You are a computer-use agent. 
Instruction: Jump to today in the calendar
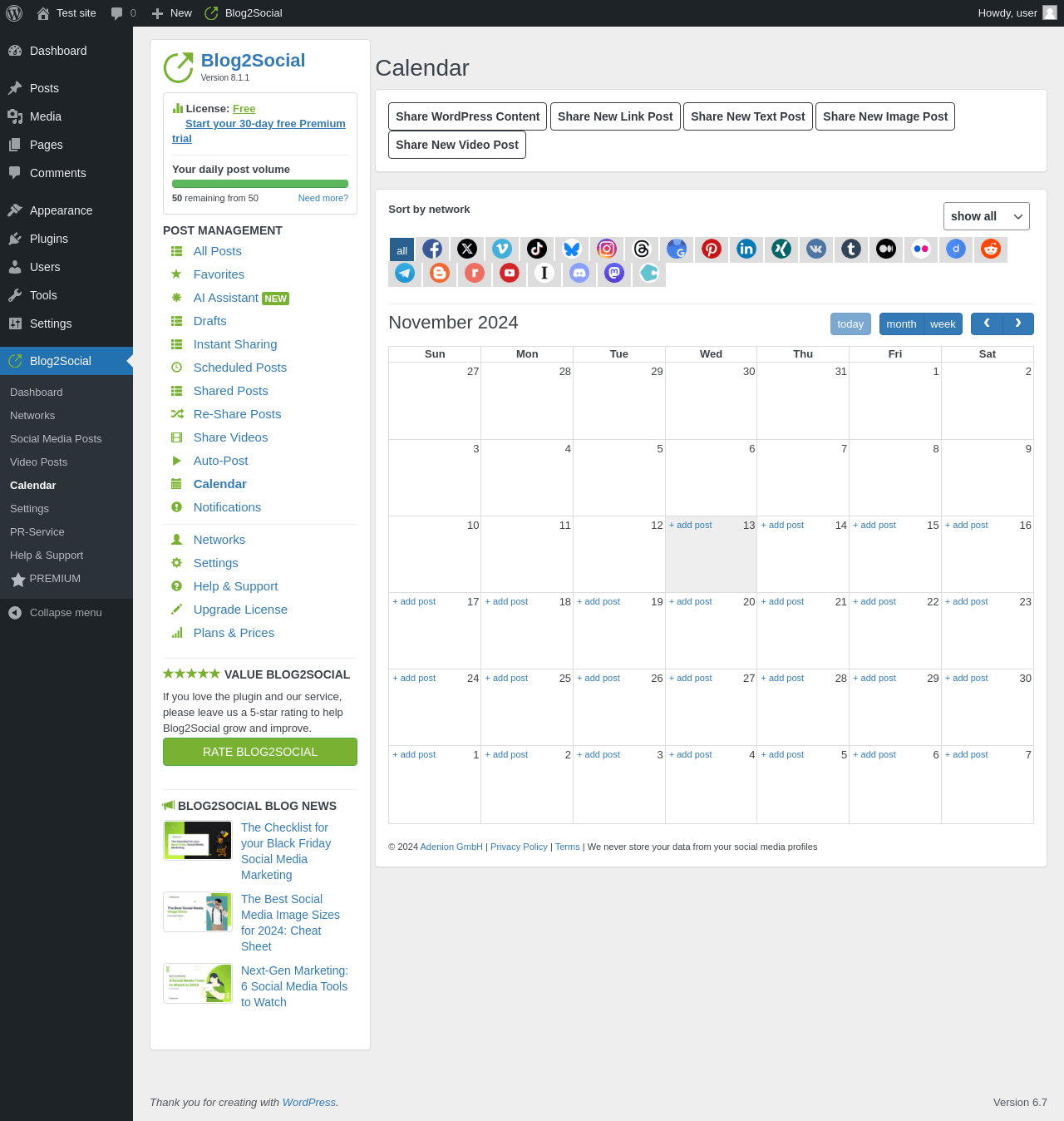point(850,324)
